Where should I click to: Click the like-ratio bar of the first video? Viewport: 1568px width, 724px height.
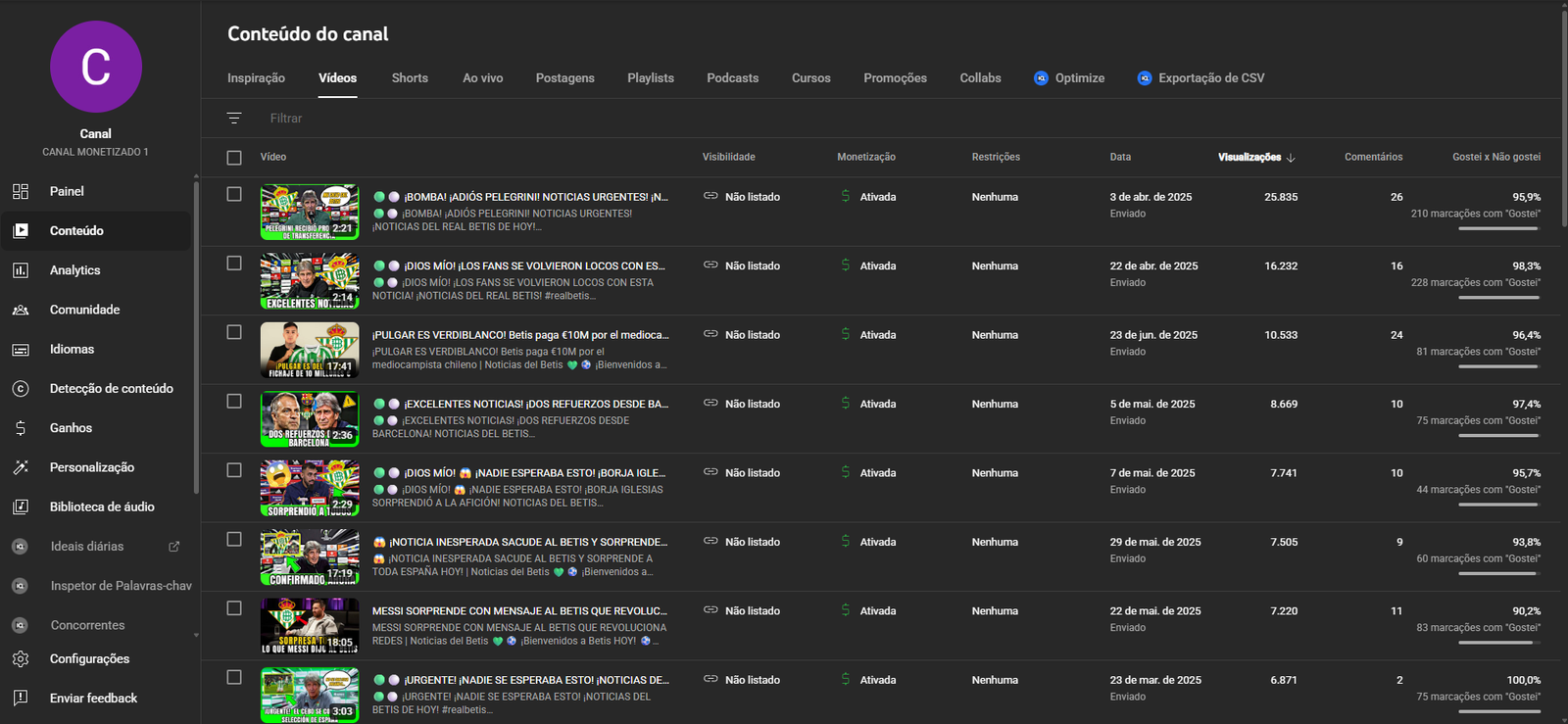[1498, 228]
